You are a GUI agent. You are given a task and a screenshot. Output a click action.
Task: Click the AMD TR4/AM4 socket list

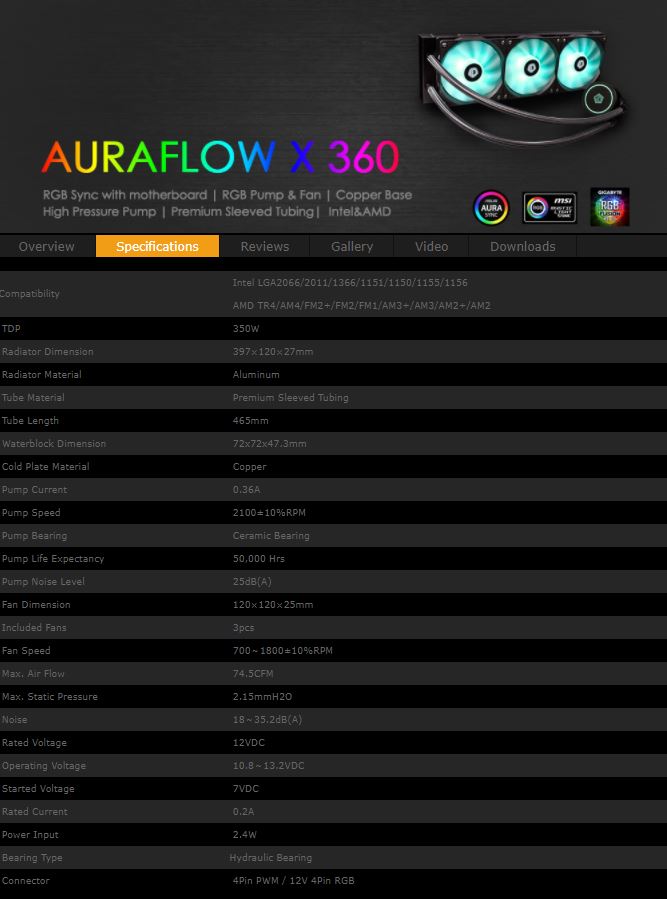coord(361,306)
